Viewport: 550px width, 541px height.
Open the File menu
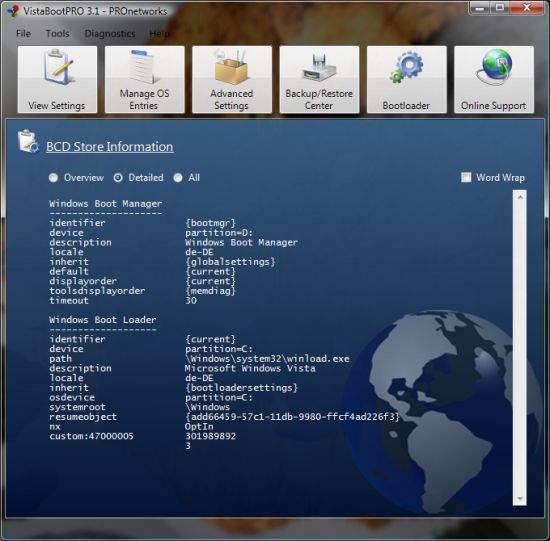(x=23, y=34)
